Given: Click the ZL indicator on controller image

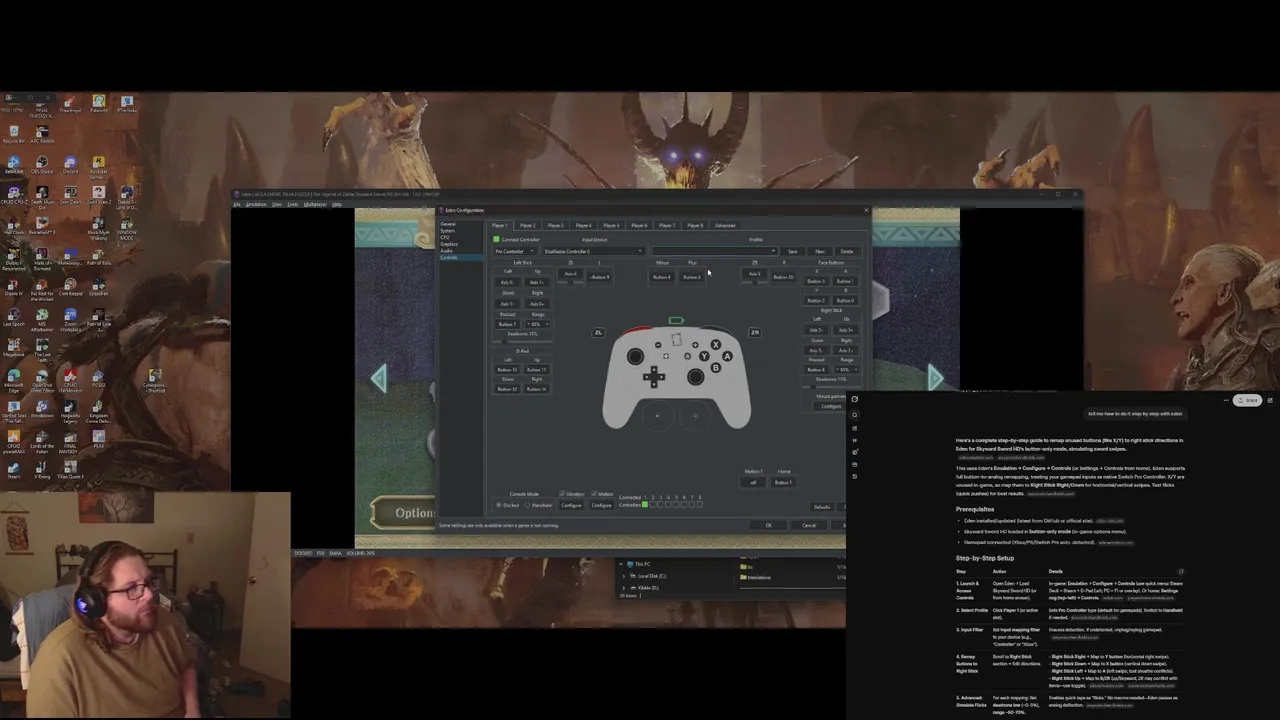Looking at the screenshot, I should 598,333.
